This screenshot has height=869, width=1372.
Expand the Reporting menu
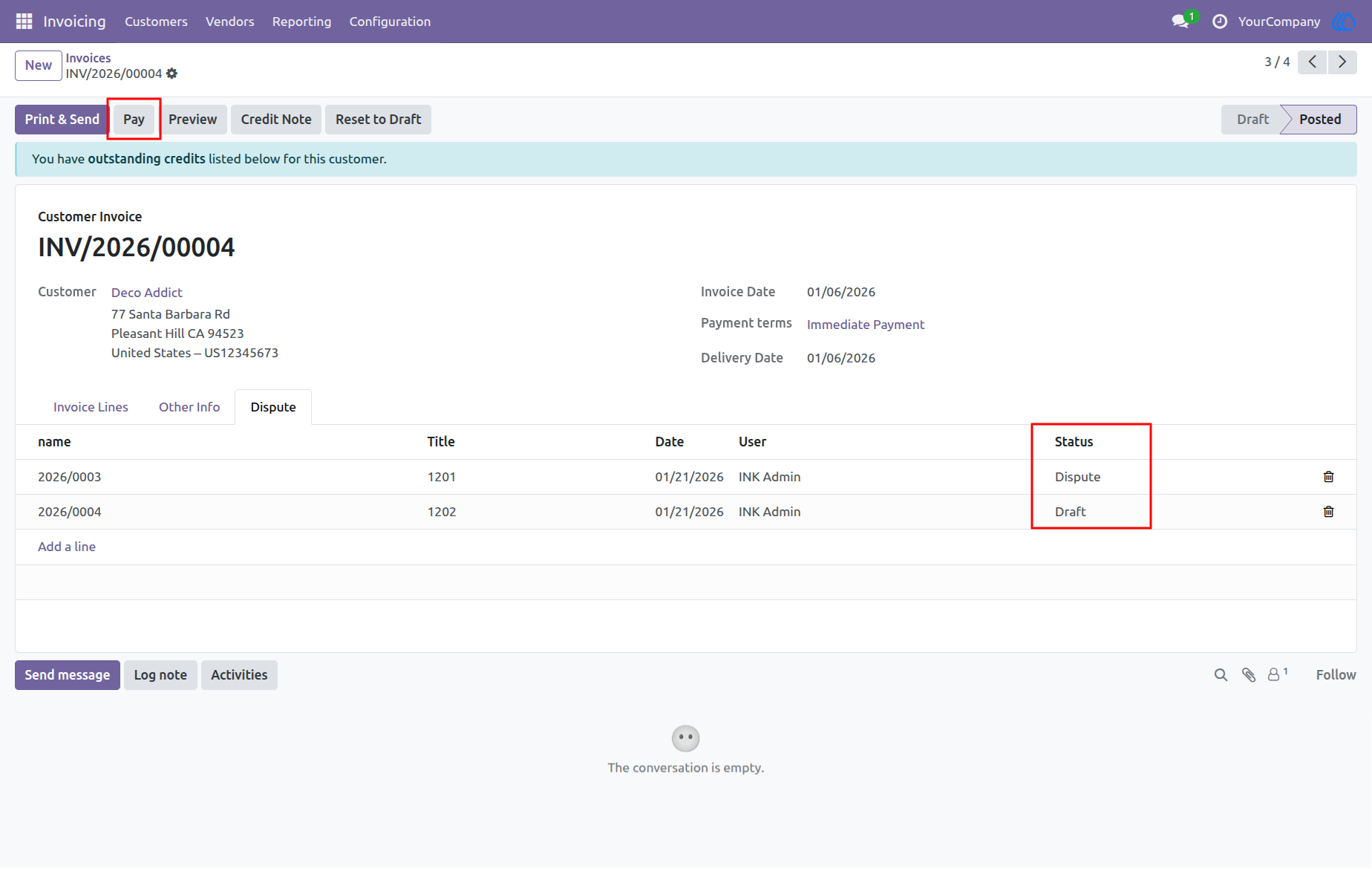click(x=301, y=22)
